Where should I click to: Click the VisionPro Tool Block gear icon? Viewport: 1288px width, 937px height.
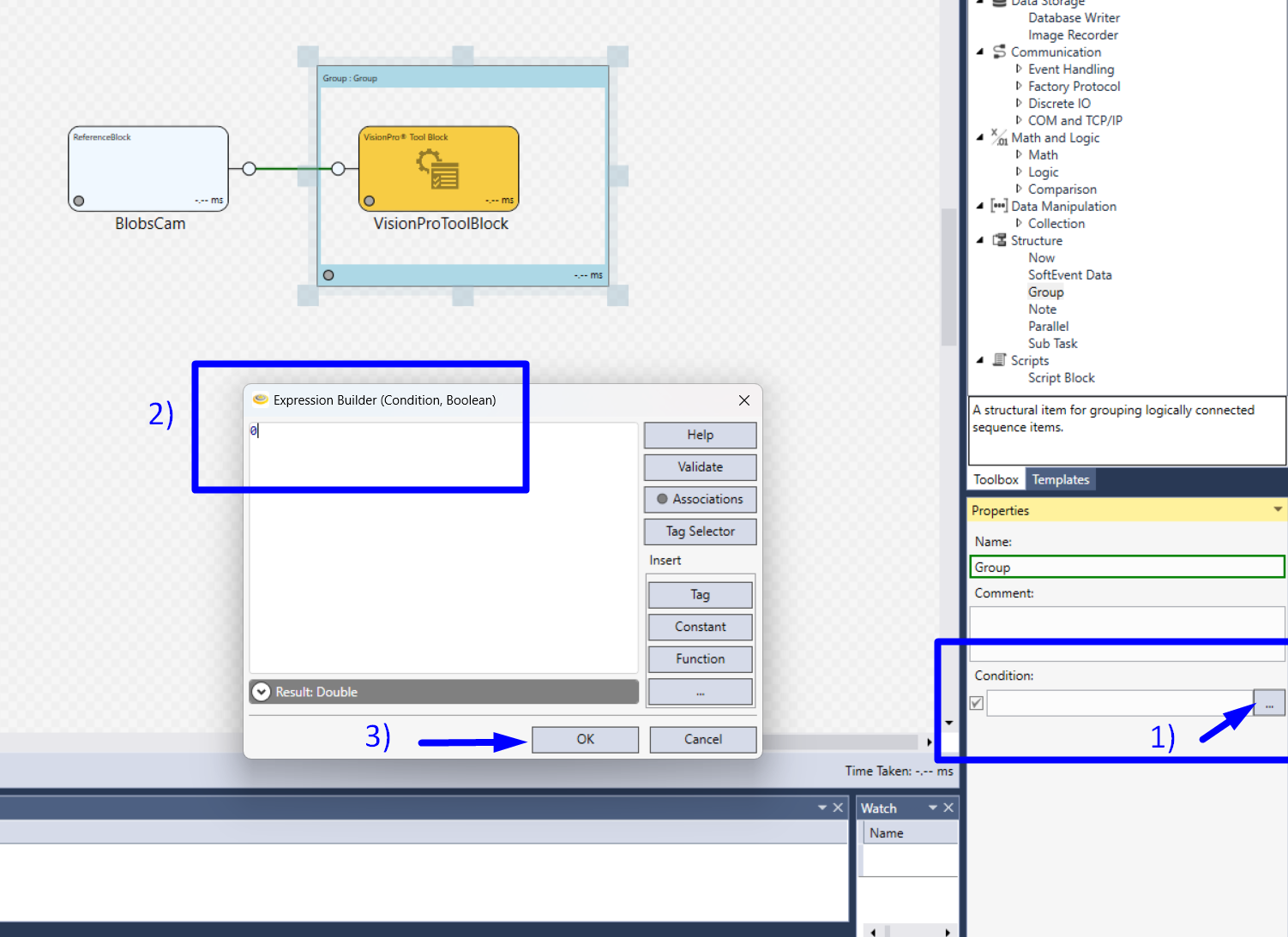[x=438, y=169]
